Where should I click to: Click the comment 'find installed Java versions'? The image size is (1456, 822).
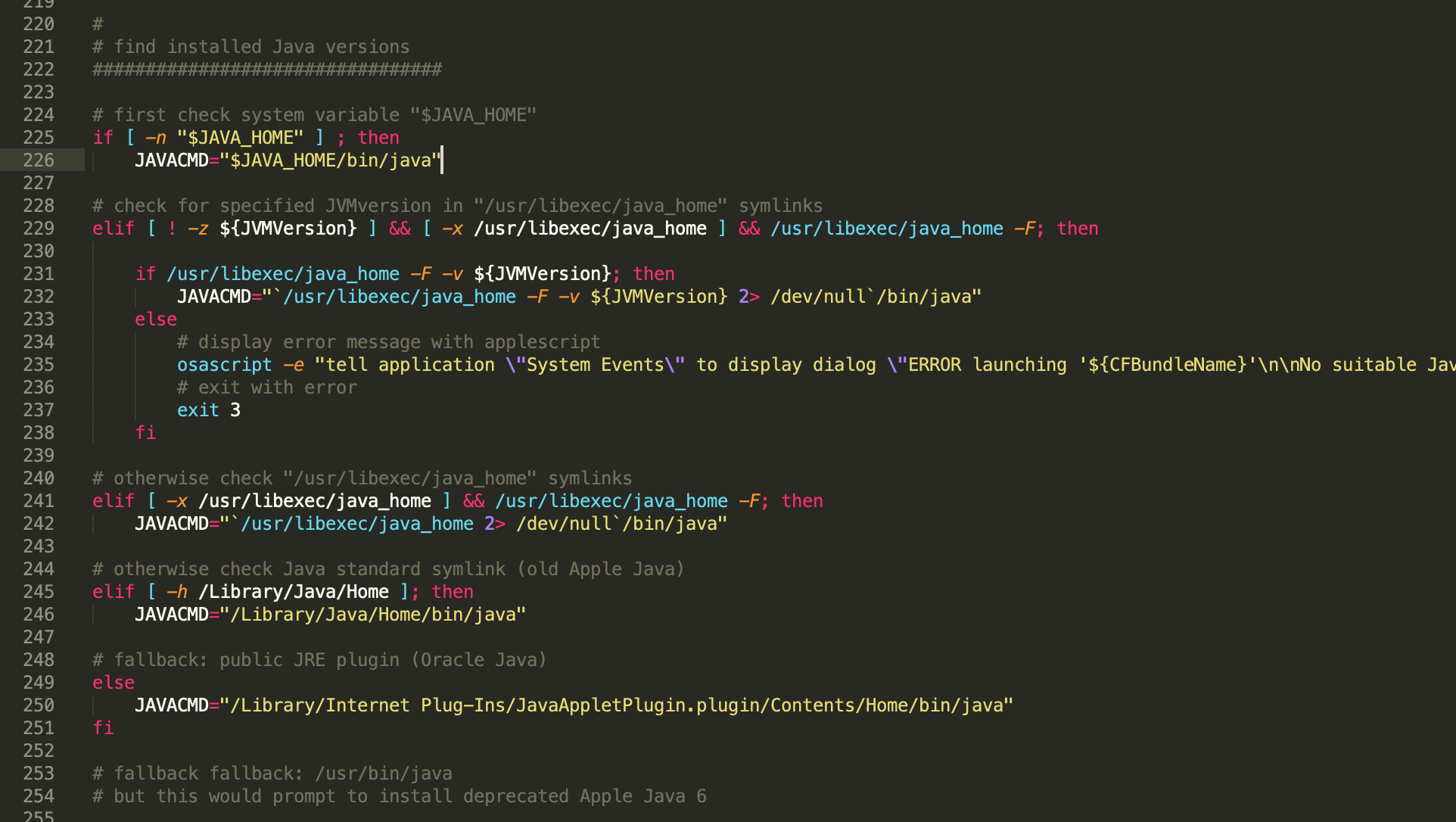261,47
